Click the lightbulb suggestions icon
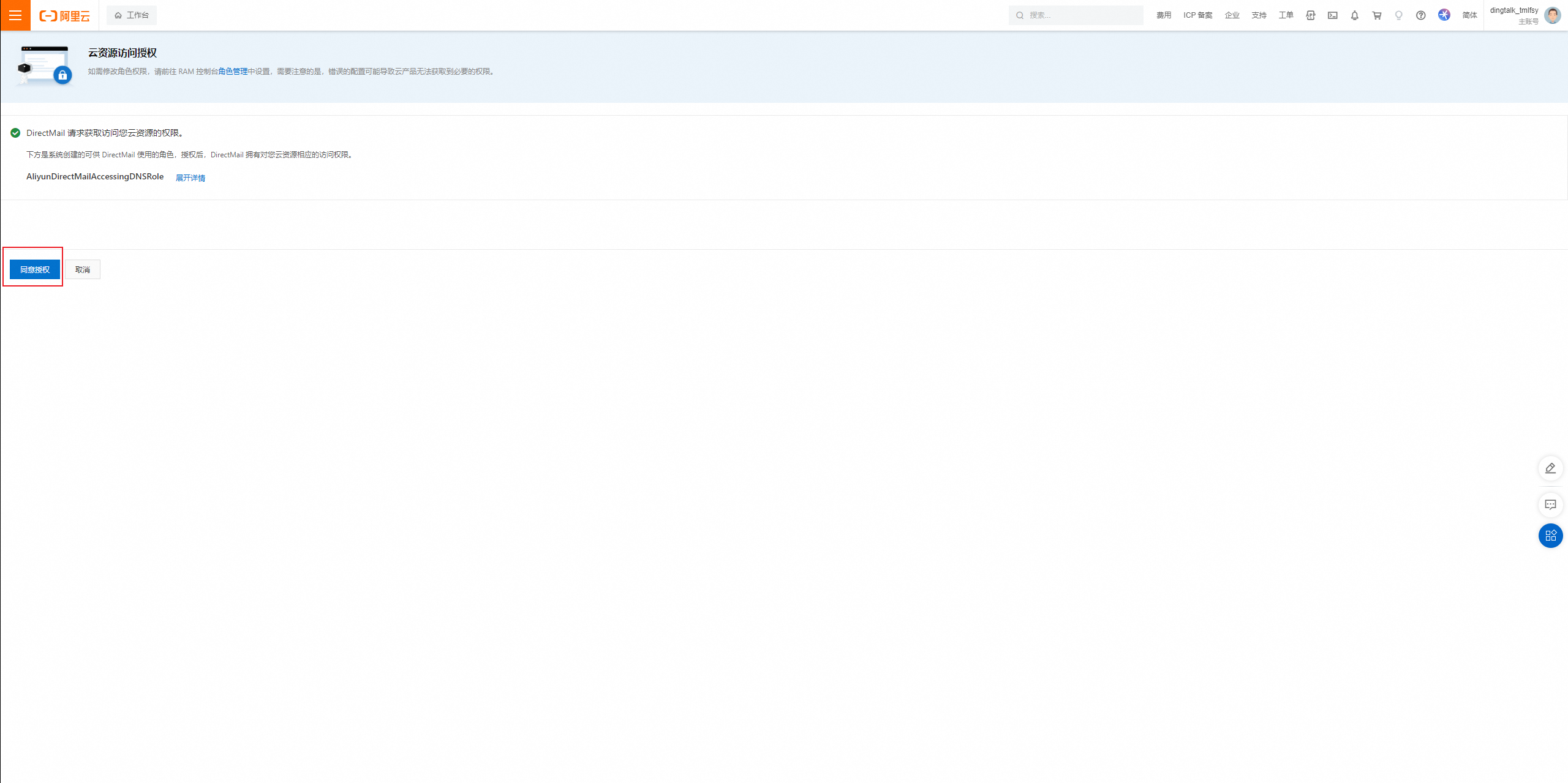 1398,15
